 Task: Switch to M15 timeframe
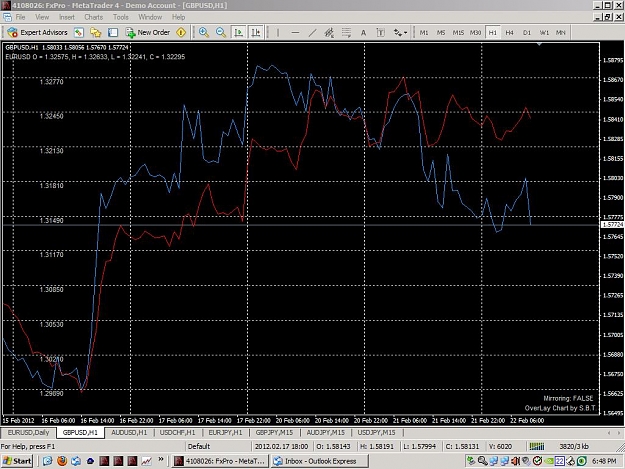[458, 33]
